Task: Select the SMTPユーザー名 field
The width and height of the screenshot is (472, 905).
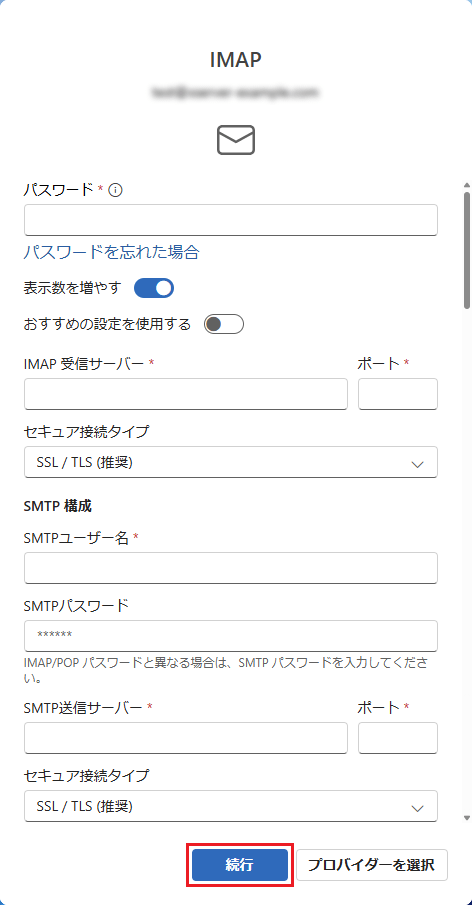Action: click(231, 568)
